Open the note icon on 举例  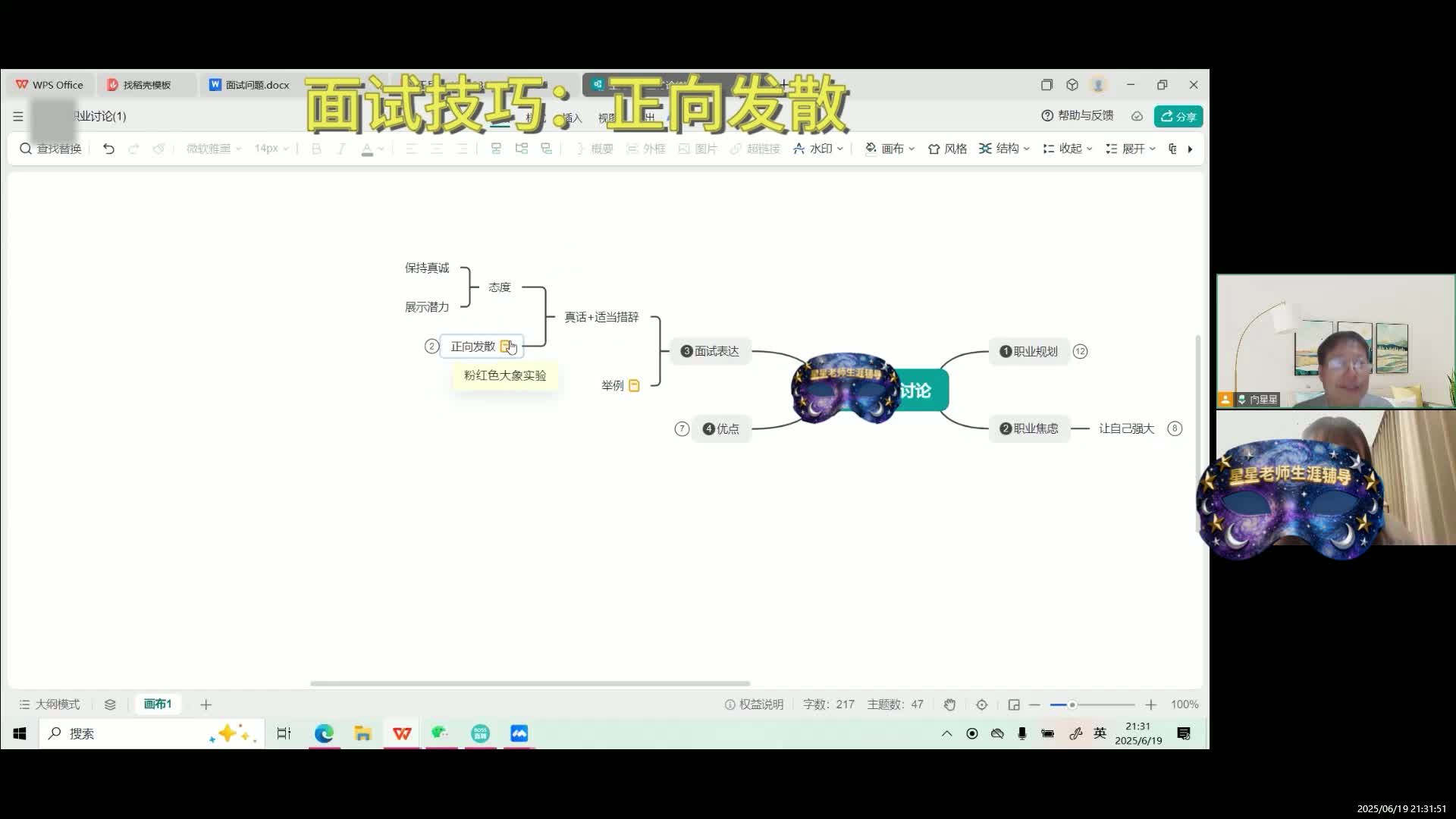coord(635,385)
